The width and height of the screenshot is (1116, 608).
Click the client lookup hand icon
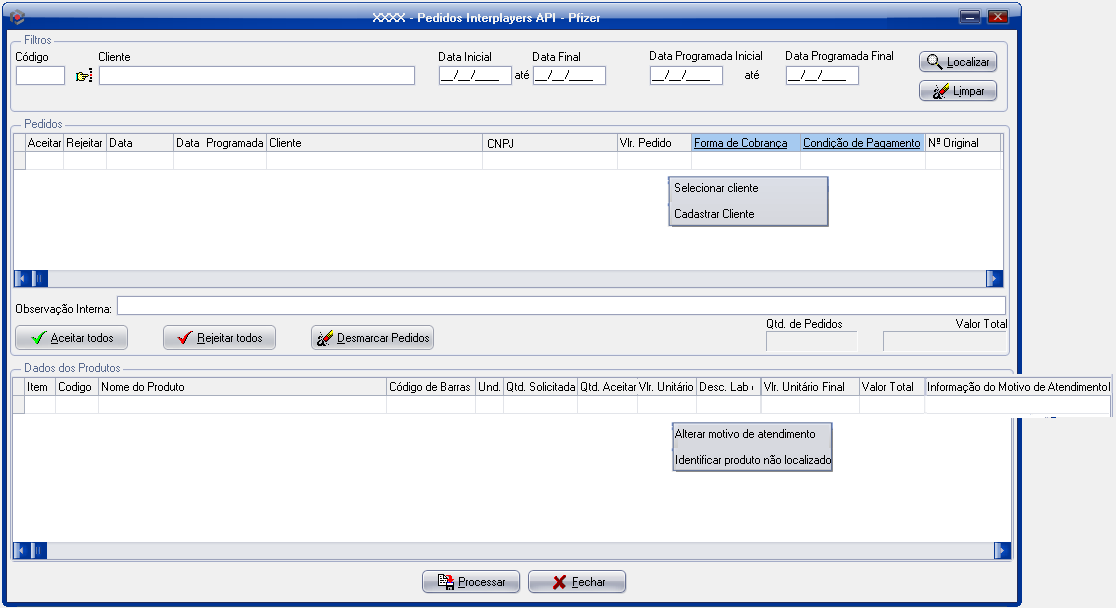pyautogui.click(x=83, y=76)
